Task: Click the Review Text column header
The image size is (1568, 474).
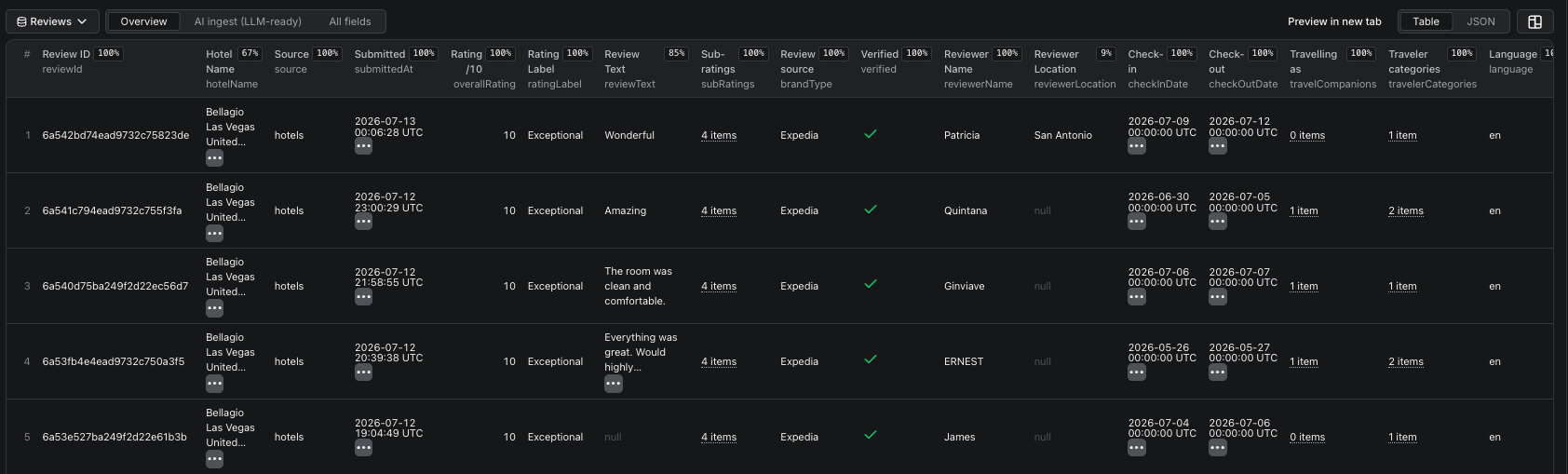Action: [646, 69]
